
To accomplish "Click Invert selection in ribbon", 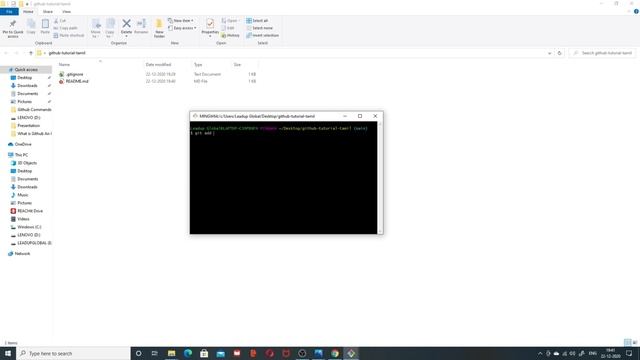I will point(262,36).
